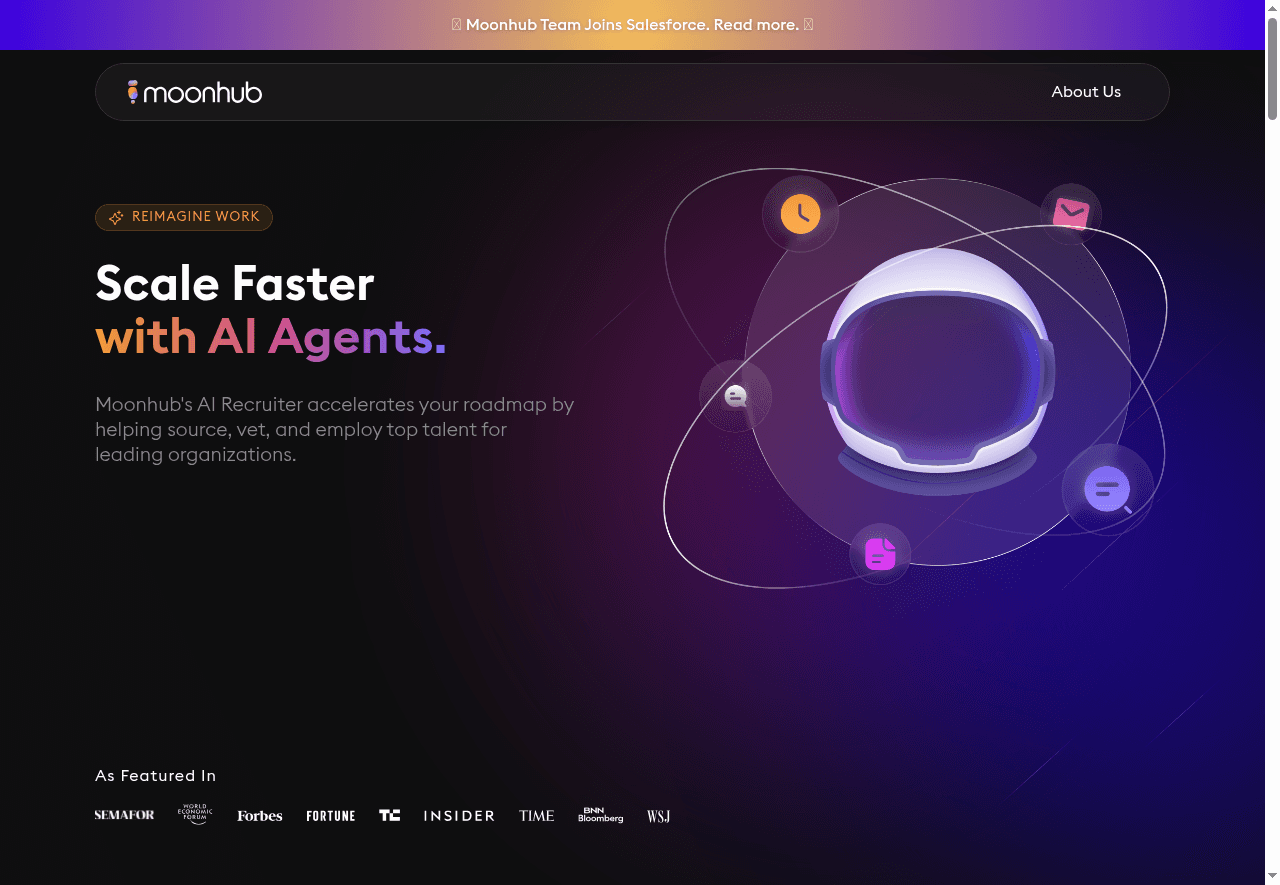Viewport: 1280px width, 885px height.
Task: Click the Moonhub astronaut logo mark
Action: pyautogui.click(x=132, y=91)
